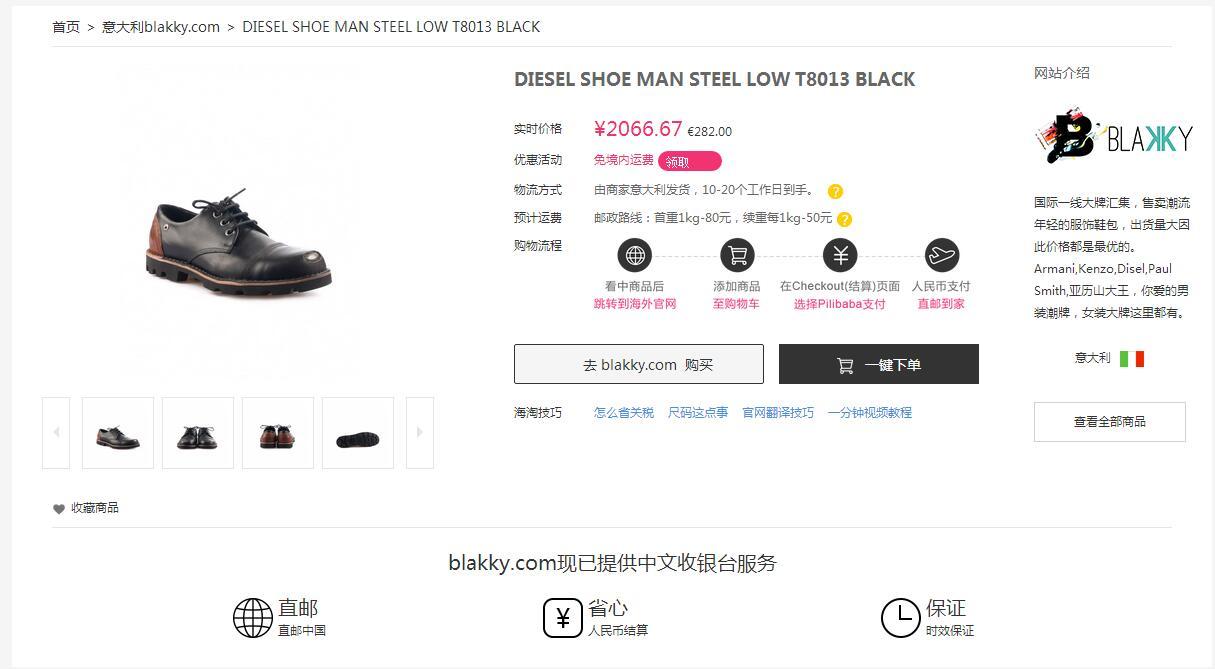This screenshot has width=1215, height=669.
Task: Click the airplane direct-shipping icon
Action: [x=941, y=255]
